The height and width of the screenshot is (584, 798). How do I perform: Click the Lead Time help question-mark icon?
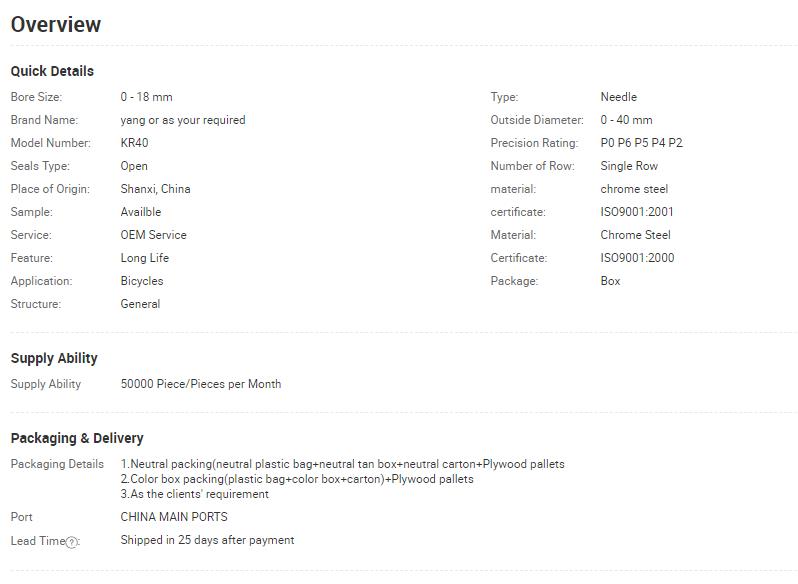point(72,542)
